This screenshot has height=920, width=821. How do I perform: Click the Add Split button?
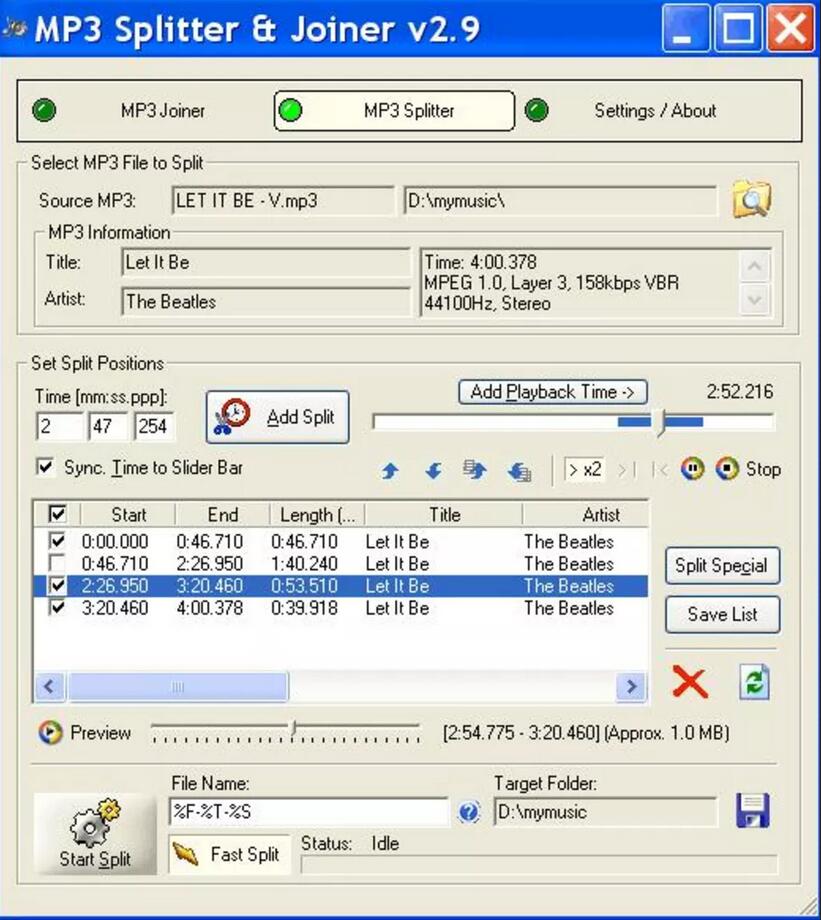point(278,417)
